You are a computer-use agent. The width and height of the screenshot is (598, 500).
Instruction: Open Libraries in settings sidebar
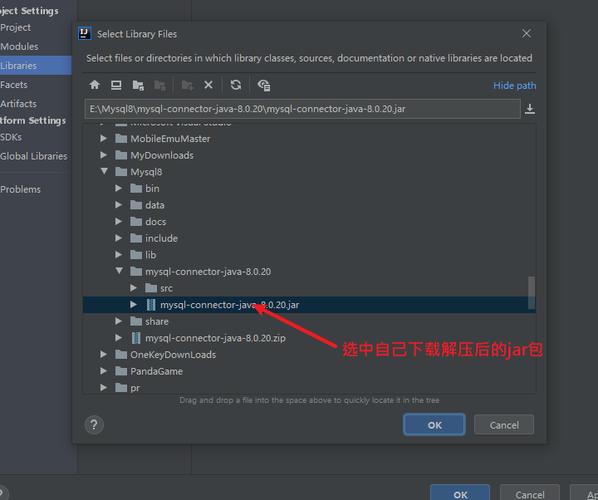35,66
